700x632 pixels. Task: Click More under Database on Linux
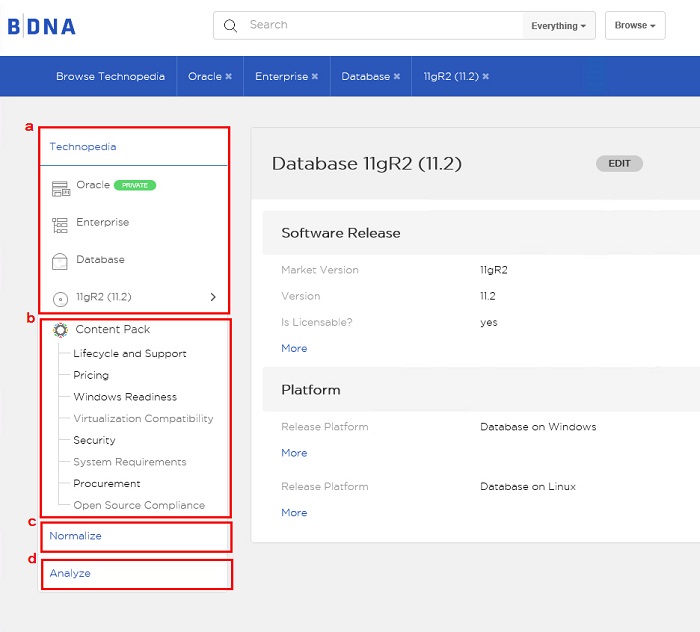[x=294, y=512]
